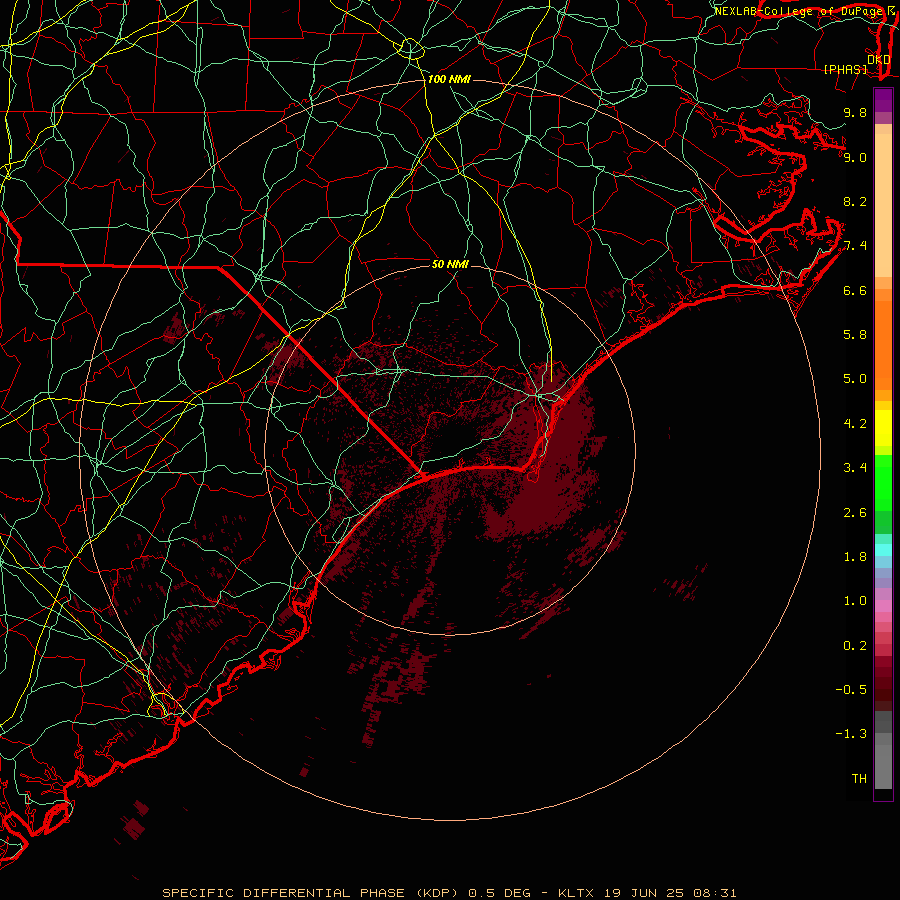The width and height of the screenshot is (900, 900).
Task: Click the 9.0 legend value
Action: point(855,157)
